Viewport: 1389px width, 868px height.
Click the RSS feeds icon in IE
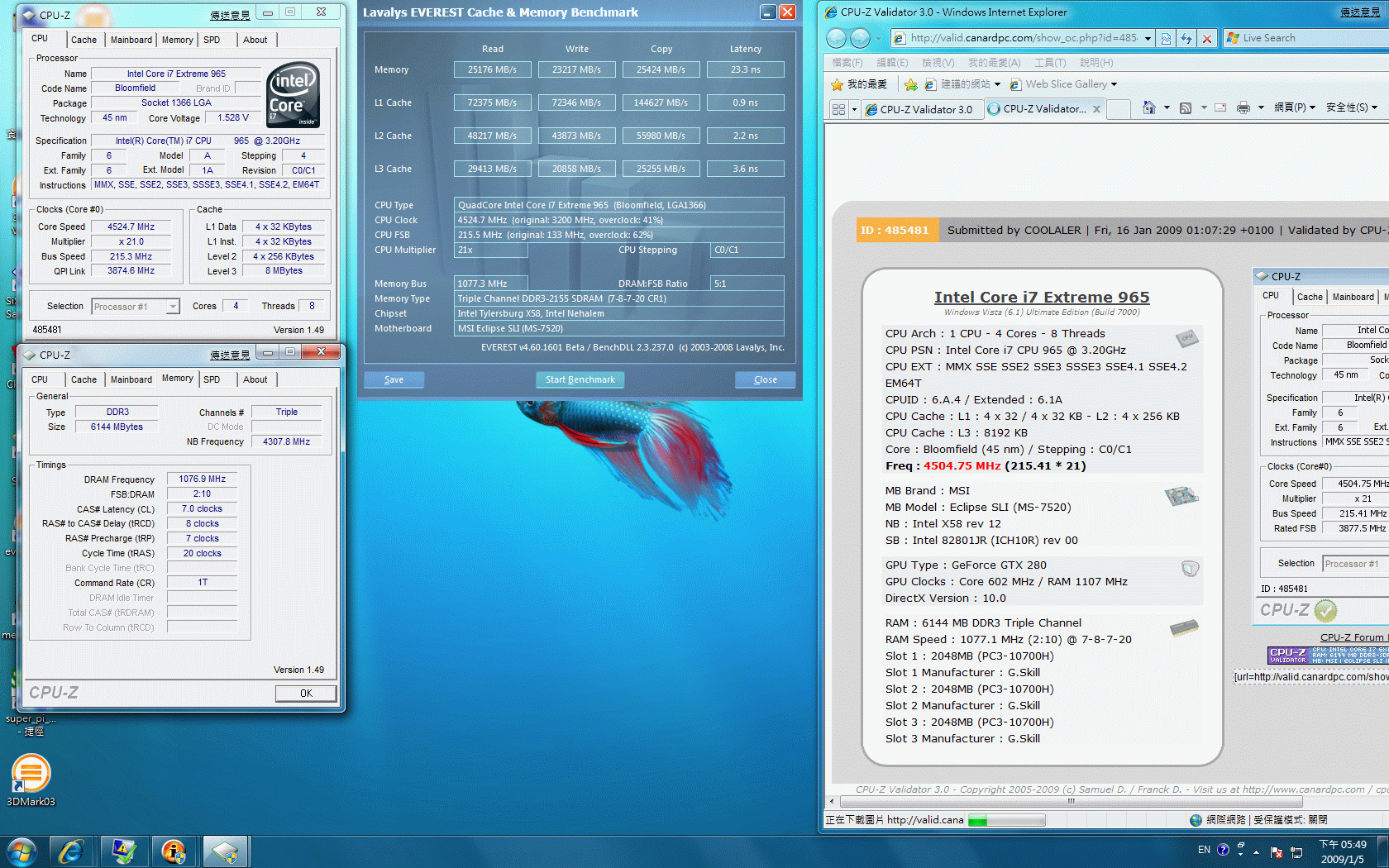pyautogui.click(x=1186, y=108)
